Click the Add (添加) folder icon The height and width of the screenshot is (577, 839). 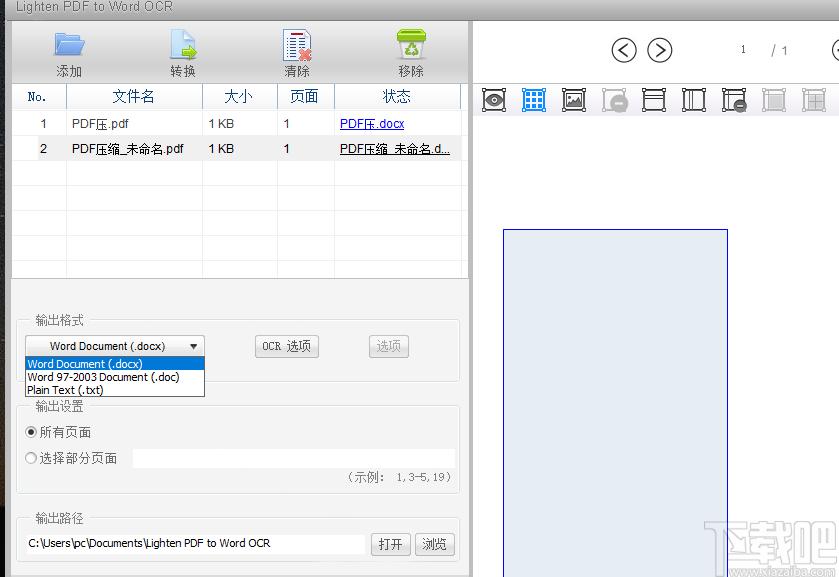pyautogui.click(x=69, y=45)
